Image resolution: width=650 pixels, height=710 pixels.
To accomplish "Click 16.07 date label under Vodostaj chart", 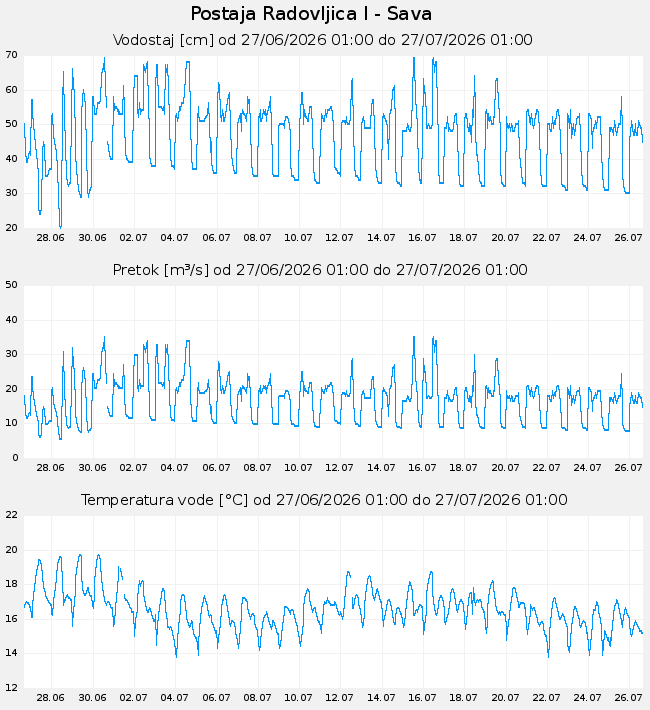I will point(422,238).
